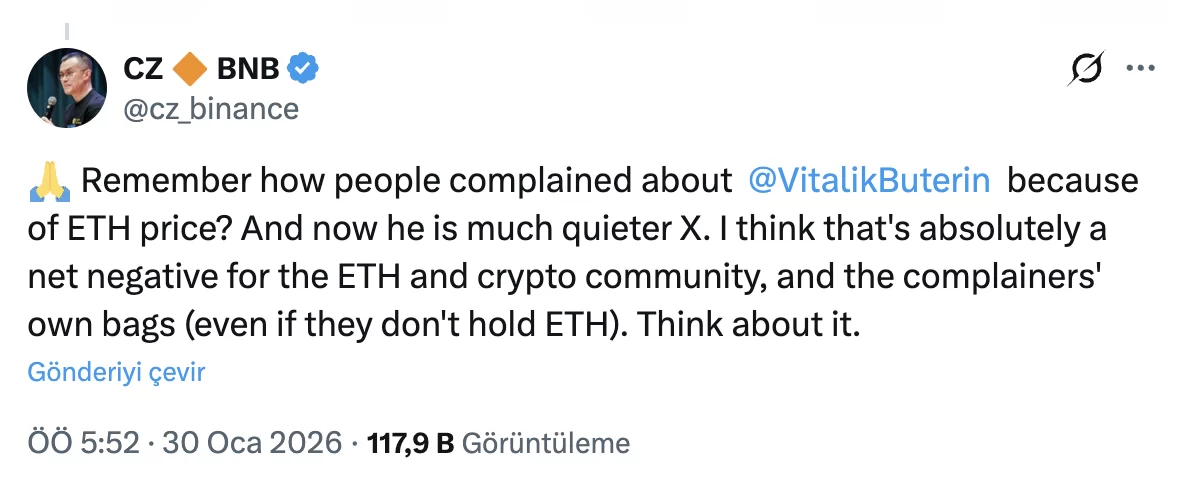Click the 117,9 B view count
This screenshot has height=488, width=1188.
pos(411,443)
